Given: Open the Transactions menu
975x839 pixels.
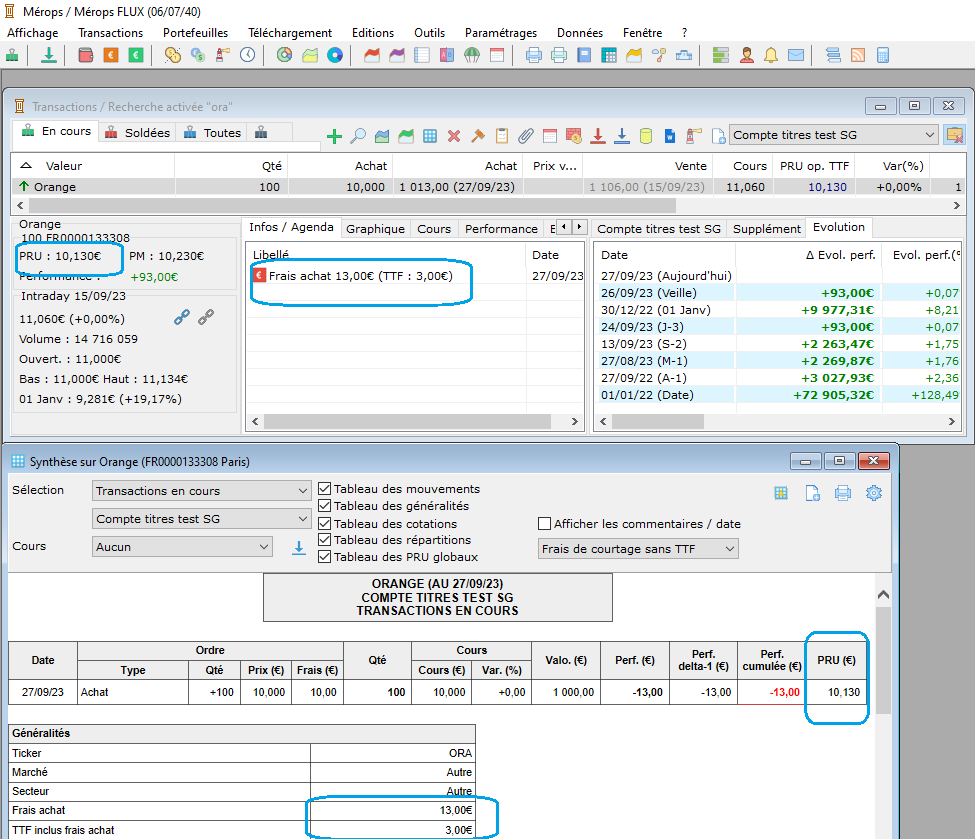Looking at the screenshot, I should pyautogui.click(x=111, y=33).
